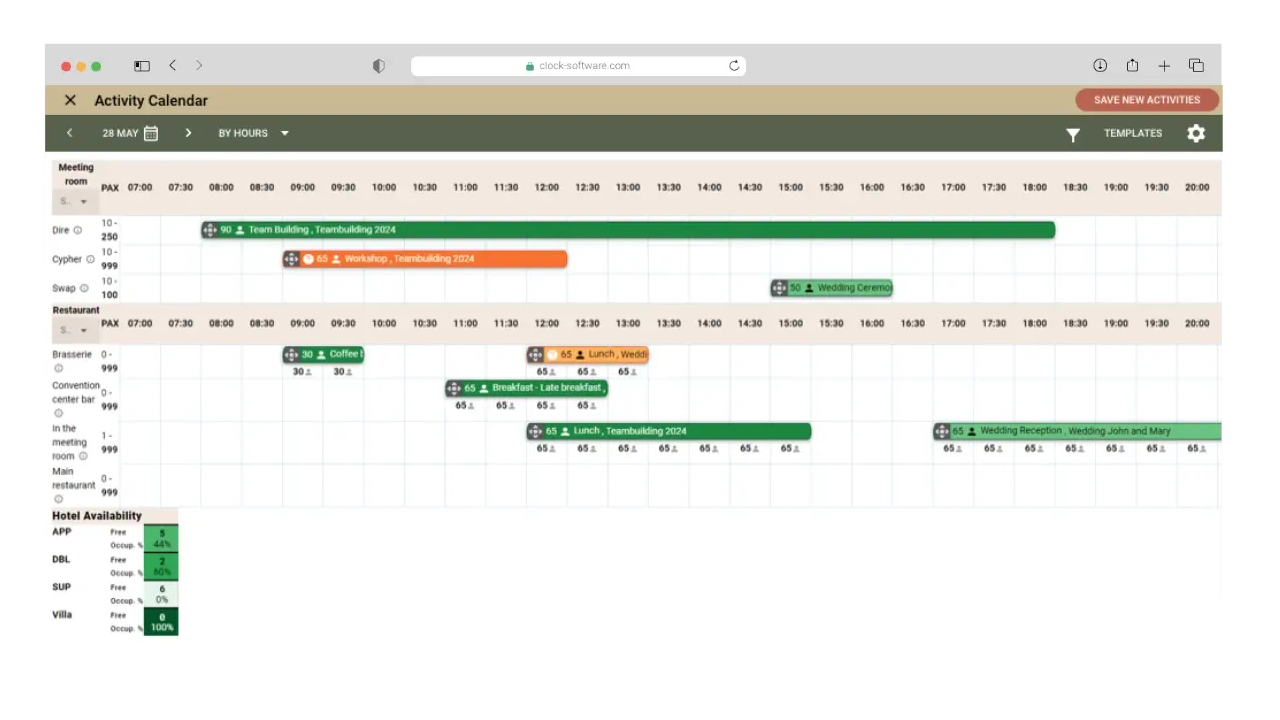Close the Activity Calendar with X
The image size is (1280, 720).
point(70,100)
